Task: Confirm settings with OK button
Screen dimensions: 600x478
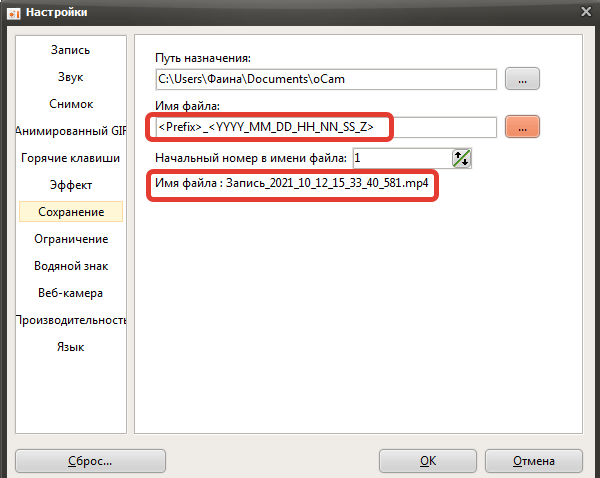Action: coord(428,461)
